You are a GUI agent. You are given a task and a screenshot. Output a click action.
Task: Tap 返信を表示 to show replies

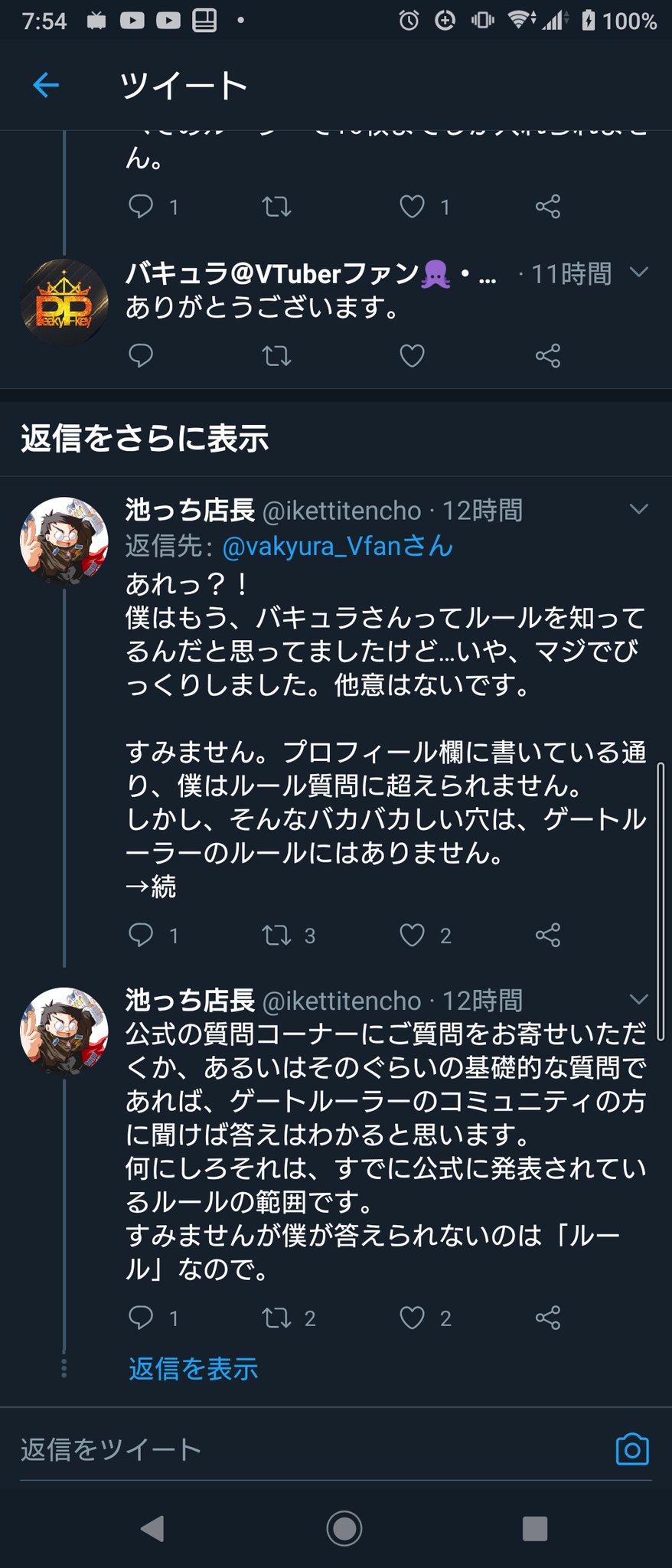193,1369
